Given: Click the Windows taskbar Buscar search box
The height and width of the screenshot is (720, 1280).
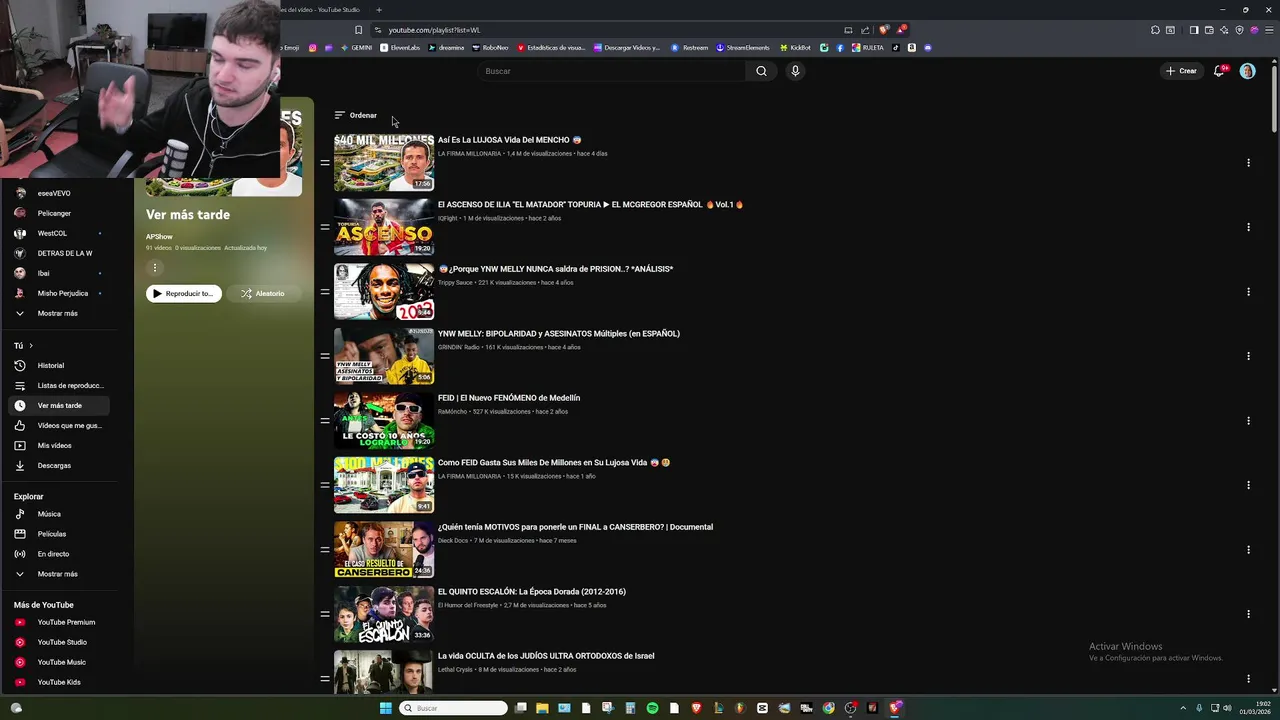Looking at the screenshot, I should tap(455, 708).
